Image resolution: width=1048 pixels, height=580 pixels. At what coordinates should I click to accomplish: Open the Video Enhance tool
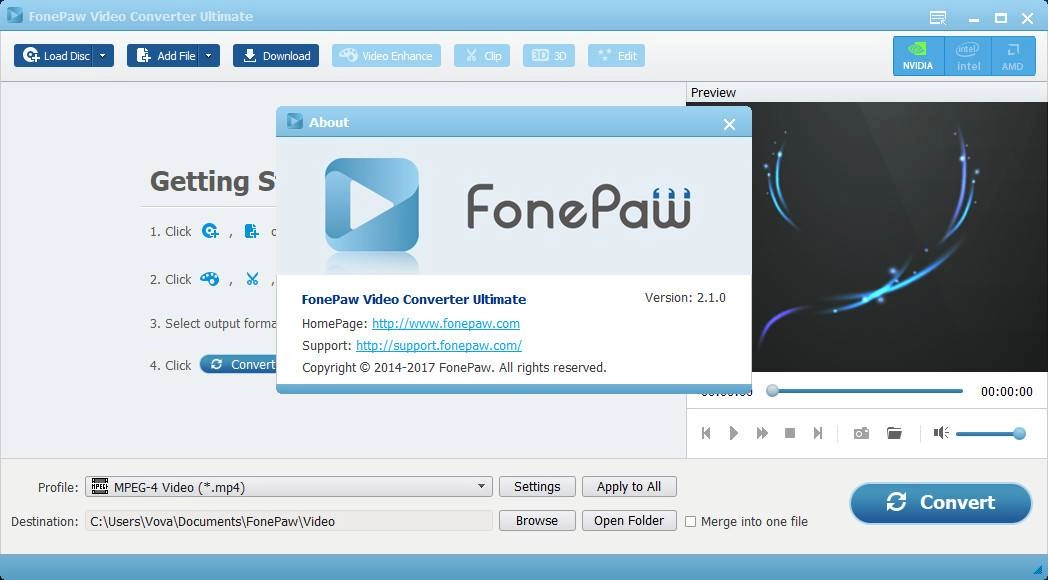(x=386, y=55)
